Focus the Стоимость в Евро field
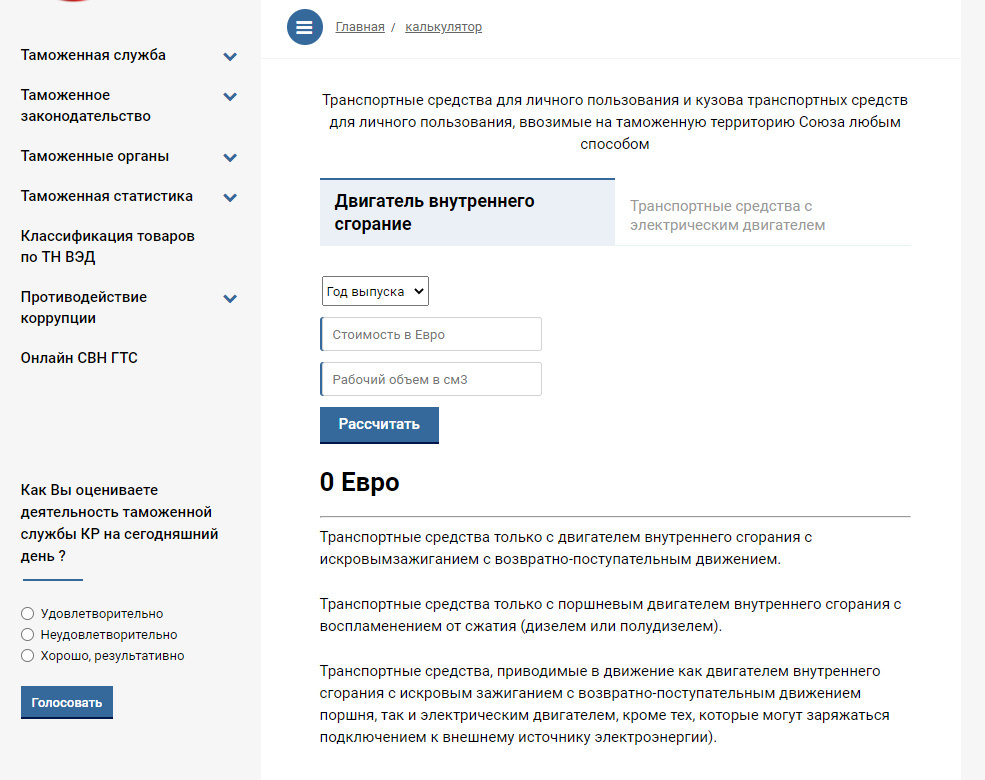This screenshot has width=985, height=780. tap(431, 334)
